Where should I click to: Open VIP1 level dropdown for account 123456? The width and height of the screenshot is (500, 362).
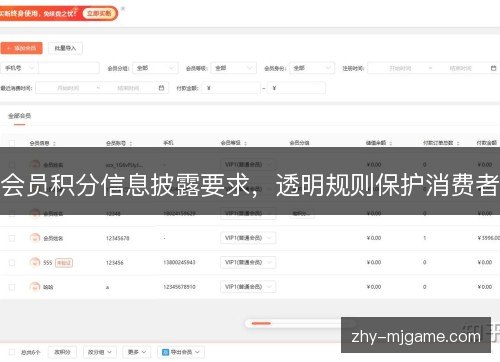[x=248, y=262]
